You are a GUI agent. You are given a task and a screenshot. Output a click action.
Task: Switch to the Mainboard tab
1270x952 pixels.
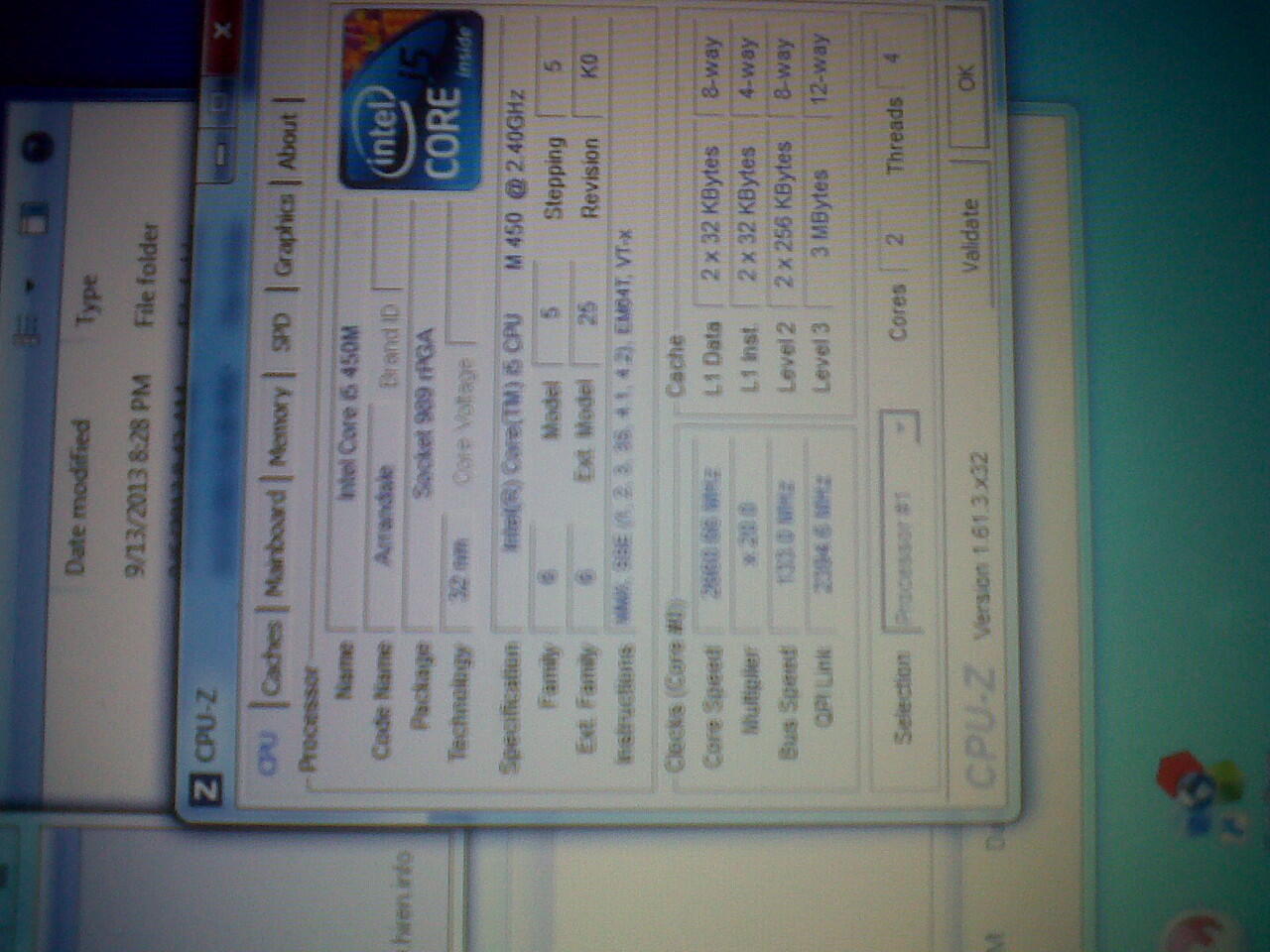click(274, 543)
